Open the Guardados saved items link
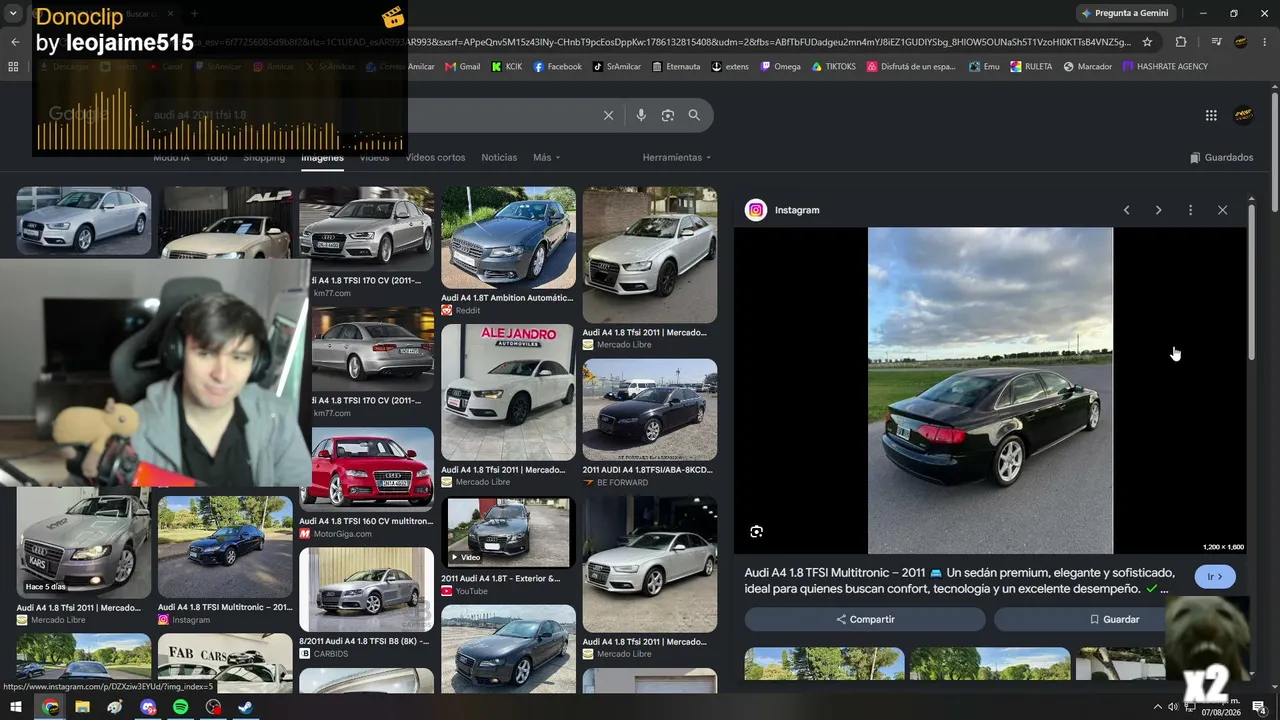The height and width of the screenshot is (720, 1280). tap(1221, 157)
